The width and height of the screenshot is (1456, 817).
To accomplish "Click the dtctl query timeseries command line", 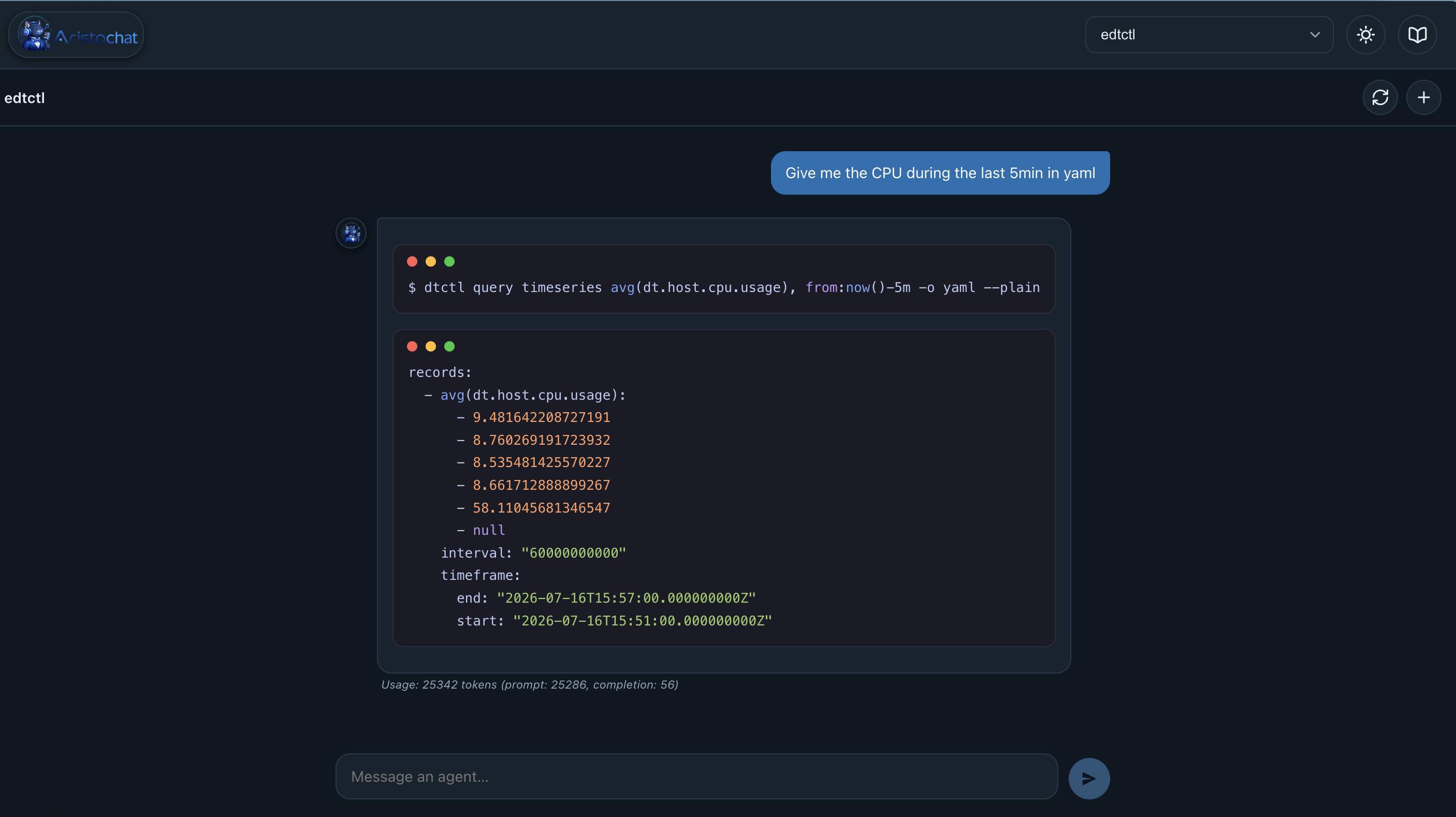I will [724, 287].
